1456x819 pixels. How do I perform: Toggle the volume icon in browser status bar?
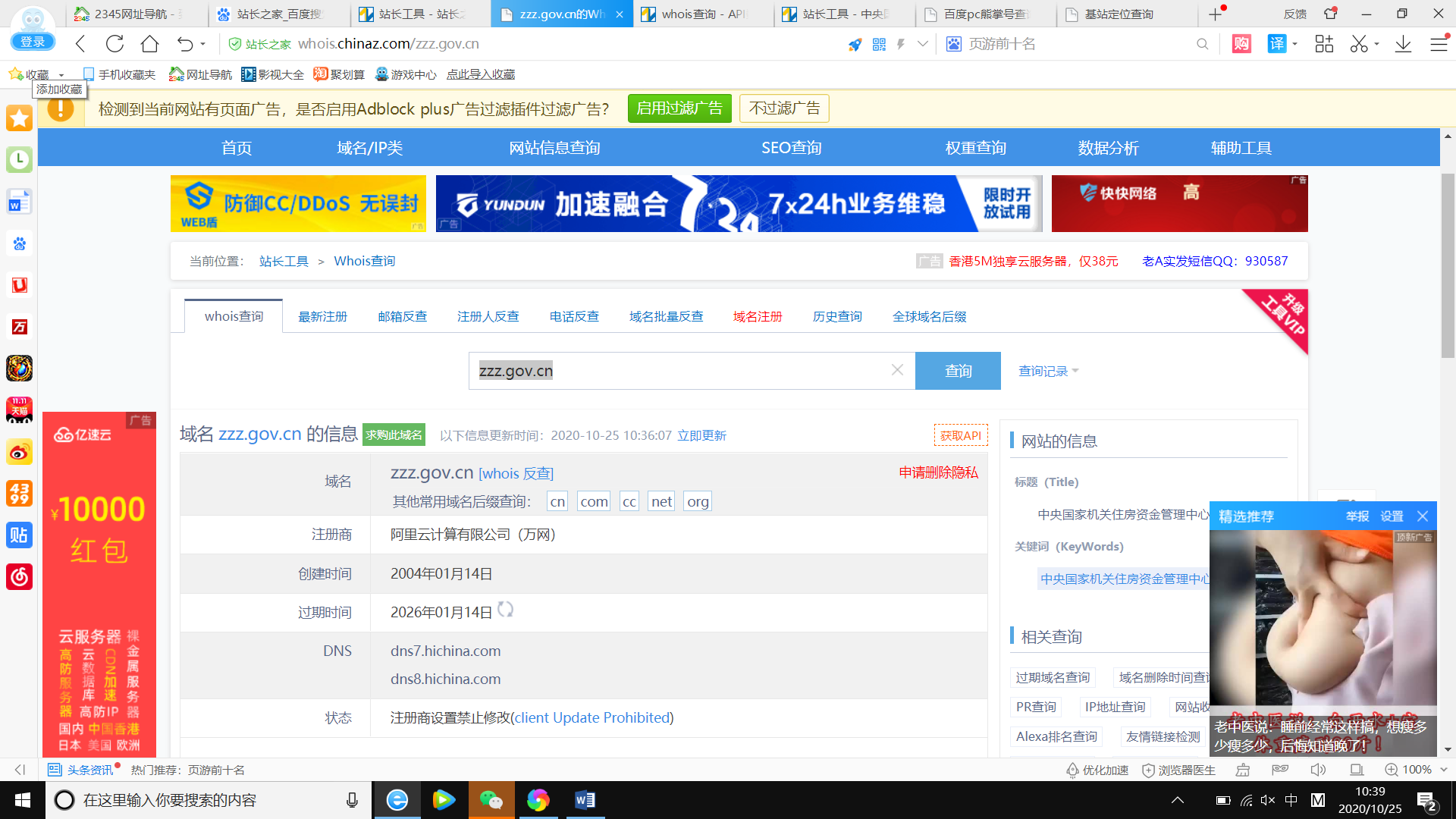[x=1318, y=770]
